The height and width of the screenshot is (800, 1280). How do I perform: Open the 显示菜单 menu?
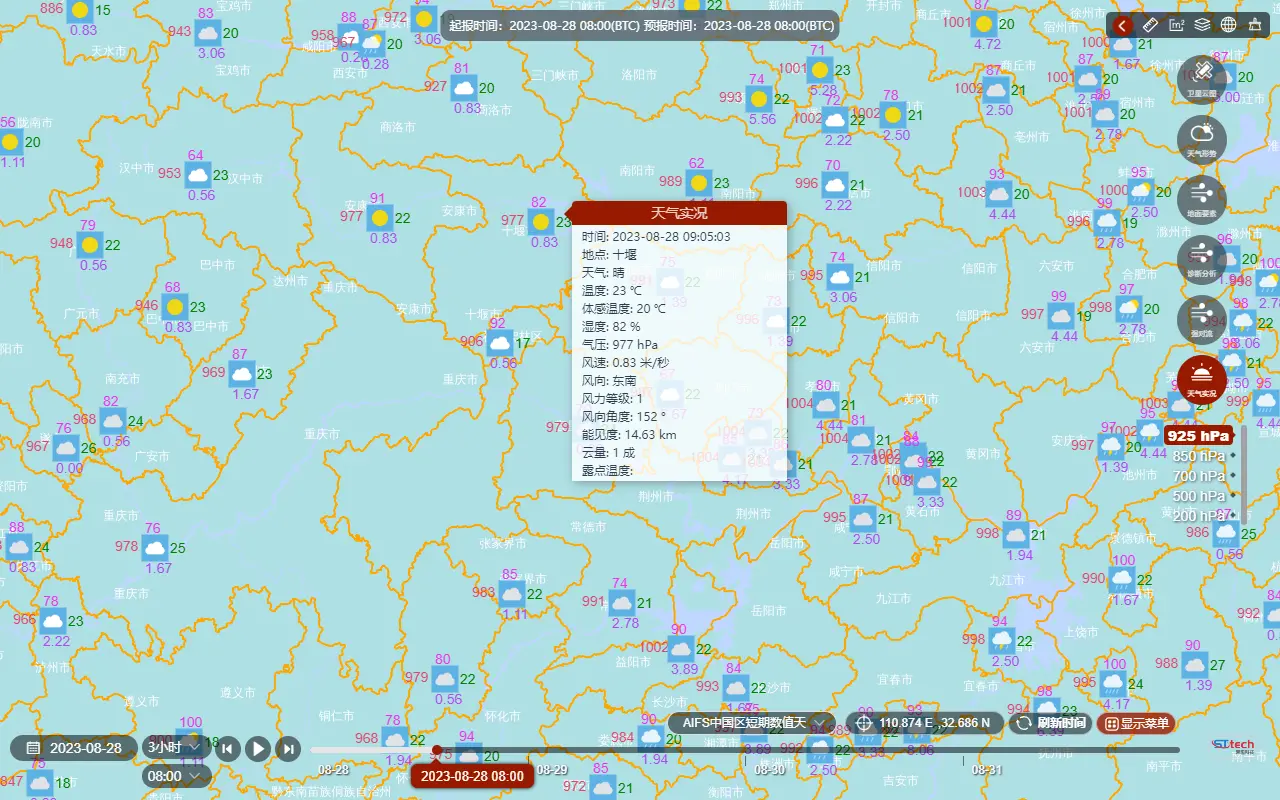1136,723
